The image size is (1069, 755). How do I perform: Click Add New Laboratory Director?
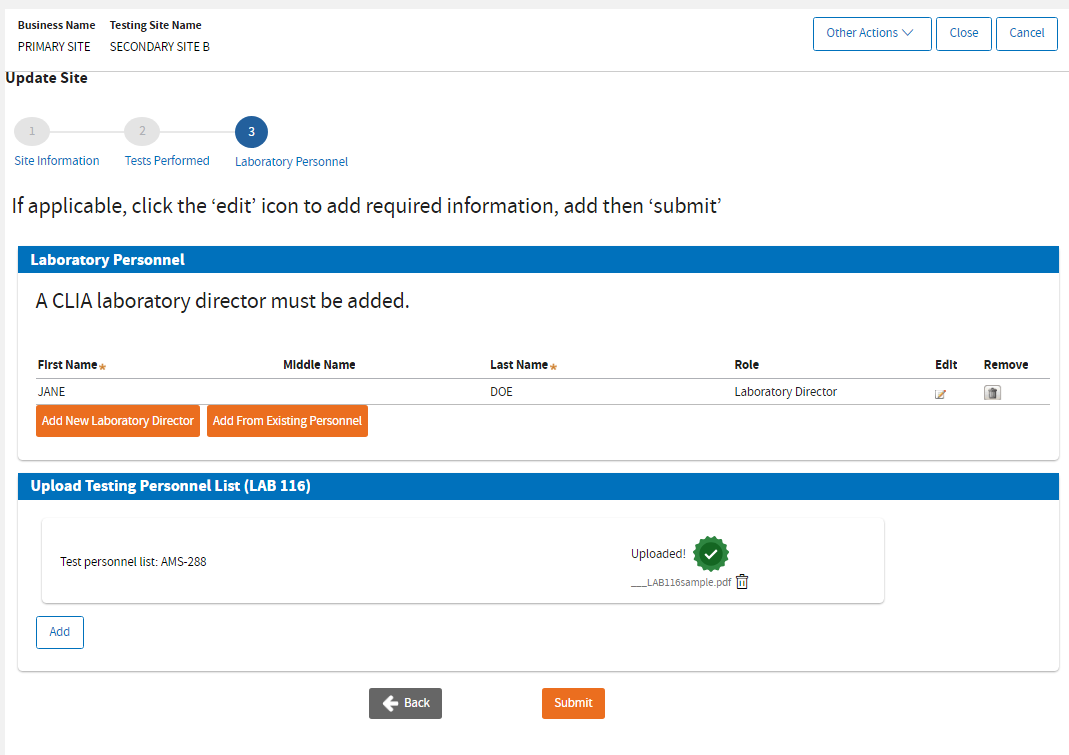coord(118,421)
